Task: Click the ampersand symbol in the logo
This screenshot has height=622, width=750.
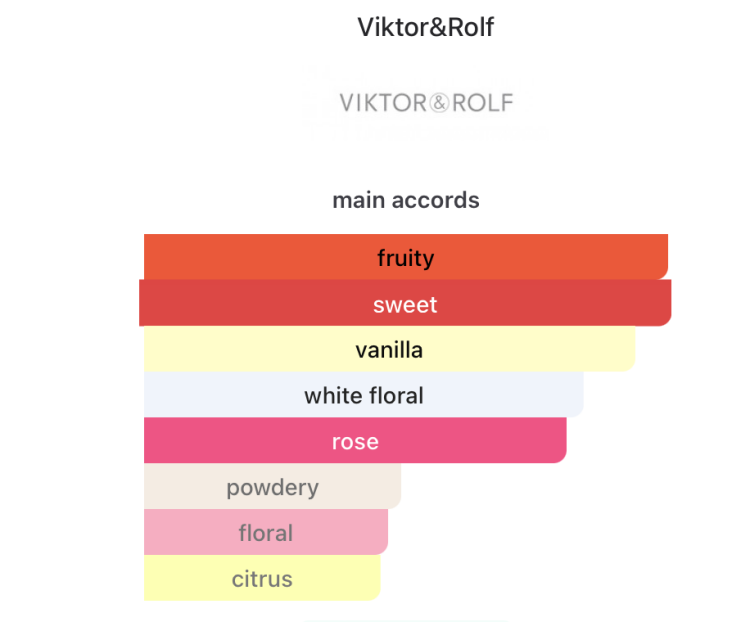Action: 438,102
